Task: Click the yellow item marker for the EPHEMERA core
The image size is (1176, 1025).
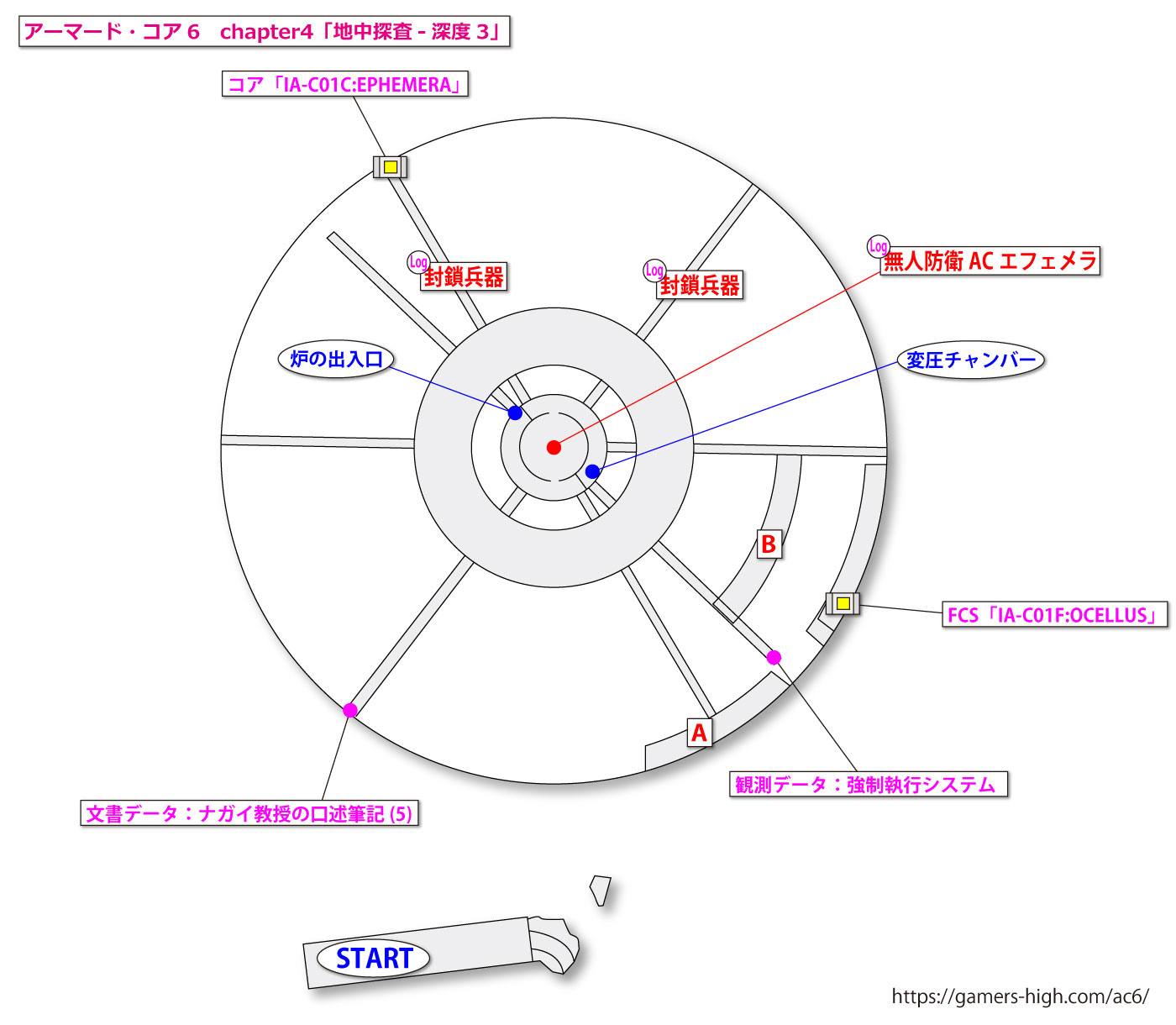Action: pos(390,166)
